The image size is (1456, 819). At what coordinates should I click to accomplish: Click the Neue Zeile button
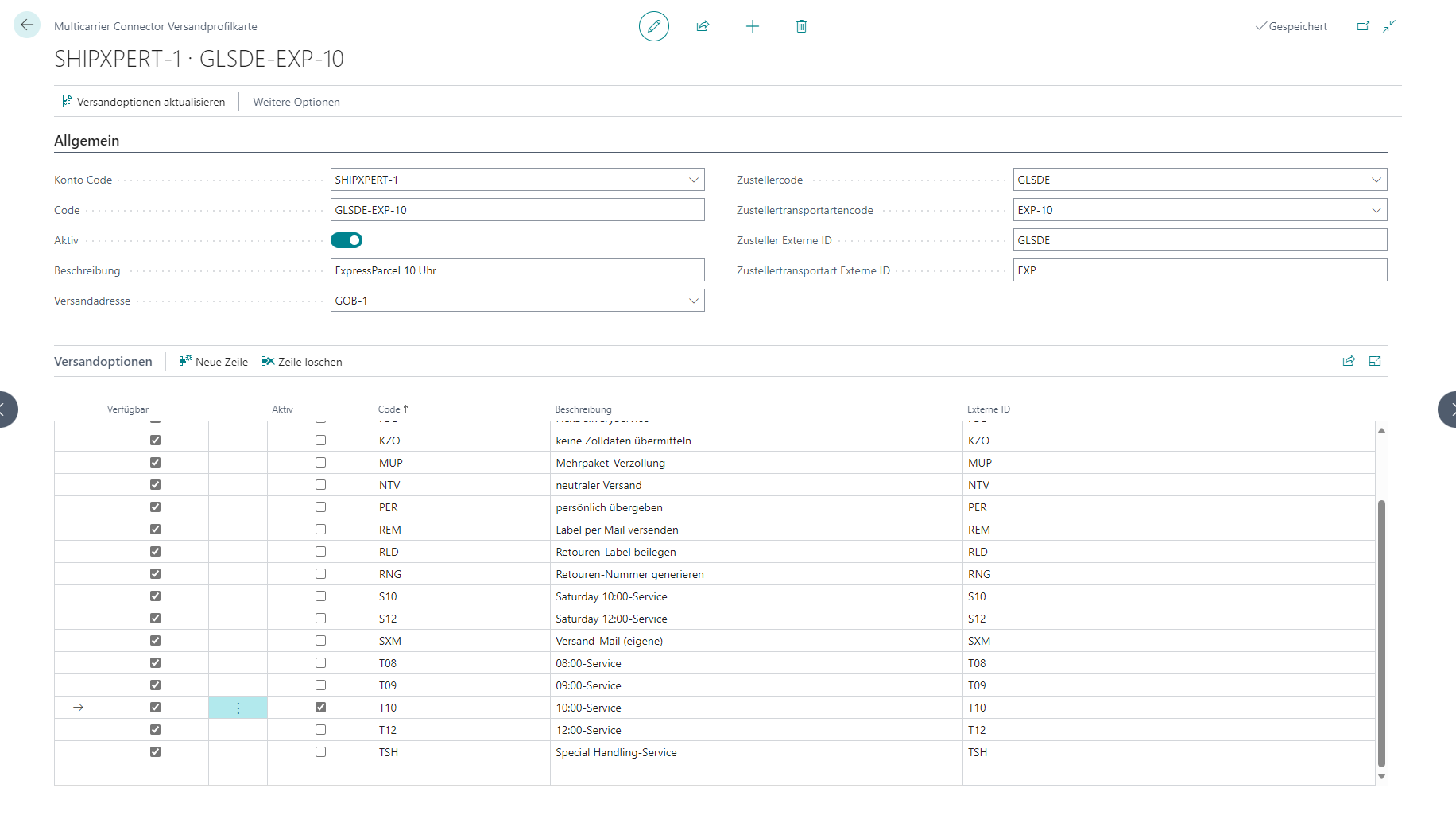tap(214, 362)
